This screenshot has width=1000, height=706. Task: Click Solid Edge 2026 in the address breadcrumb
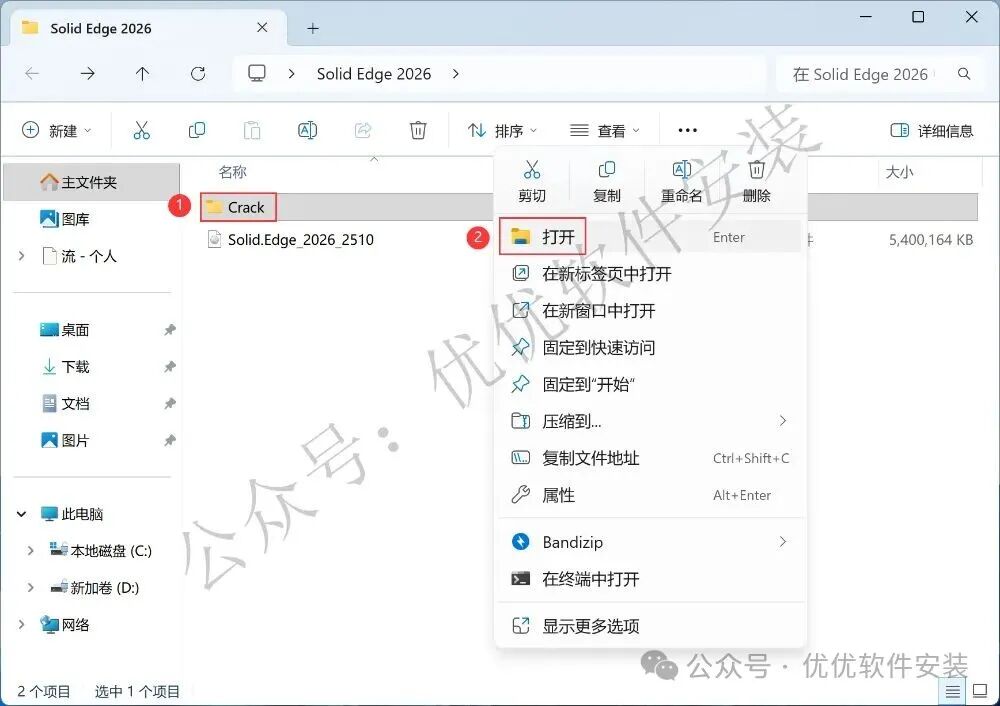(374, 74)
